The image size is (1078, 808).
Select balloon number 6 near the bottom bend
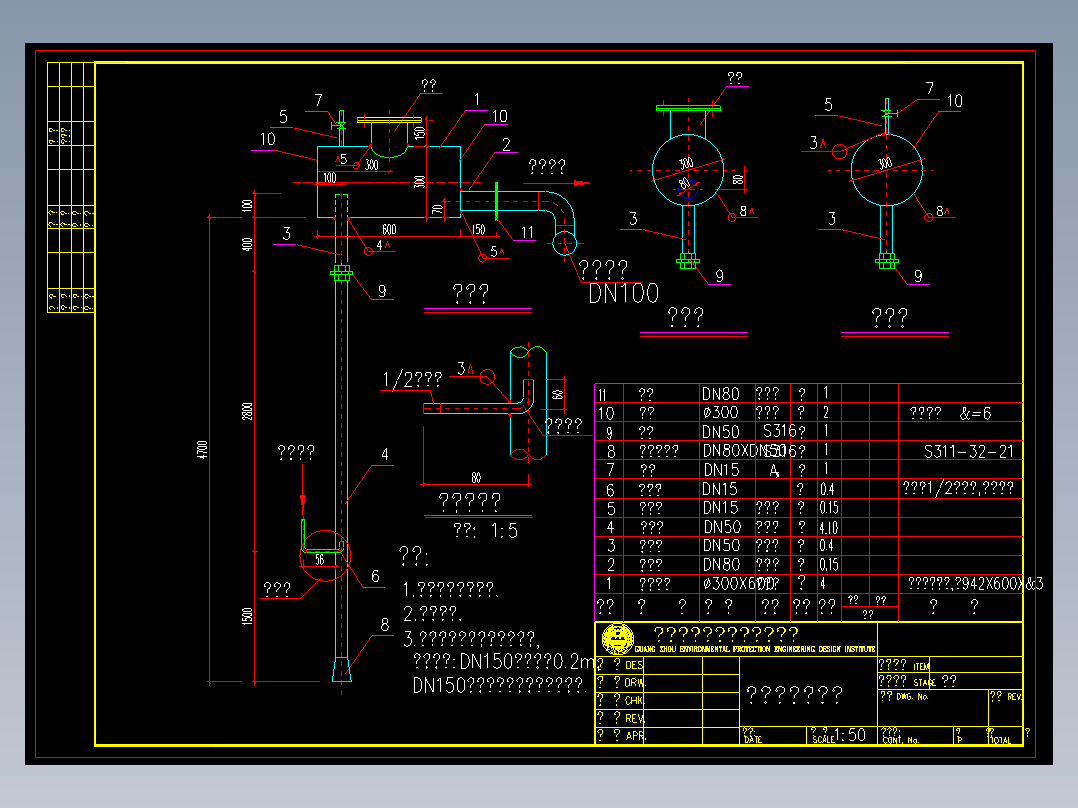[375, 576]
